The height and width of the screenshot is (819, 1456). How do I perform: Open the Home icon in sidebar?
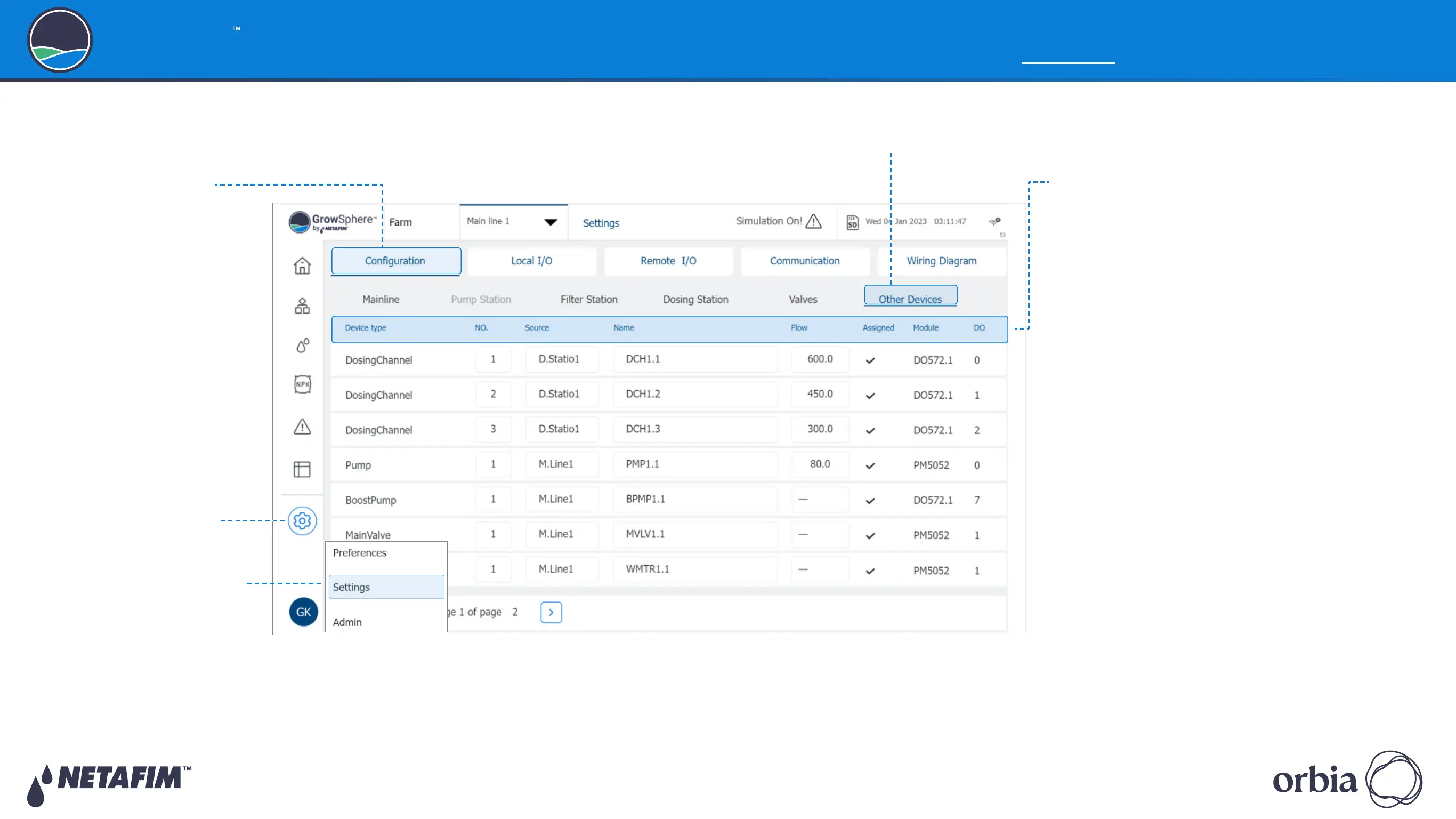(x=302, y=266)
